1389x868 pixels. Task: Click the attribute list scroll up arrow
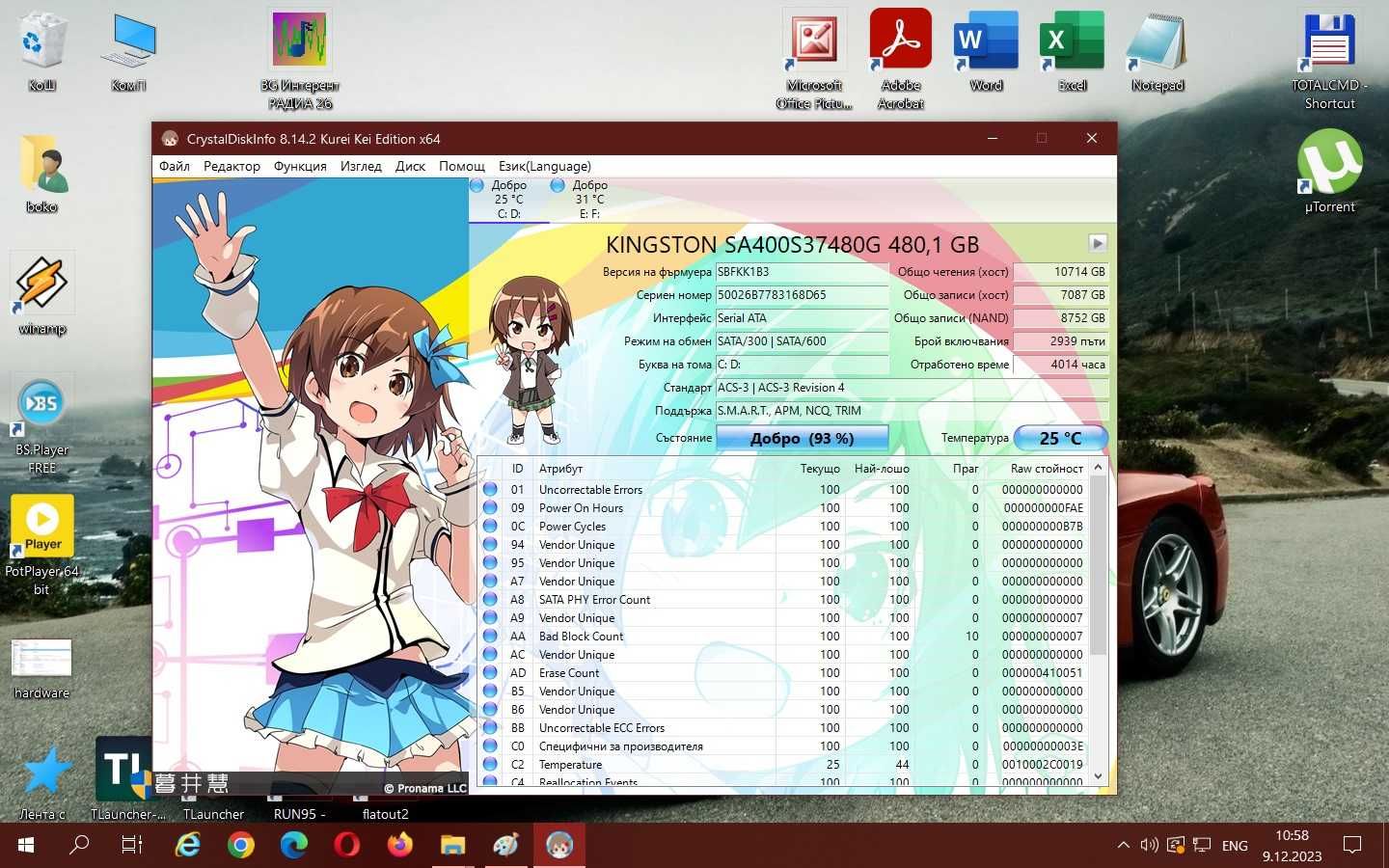tap(1098, 468)
